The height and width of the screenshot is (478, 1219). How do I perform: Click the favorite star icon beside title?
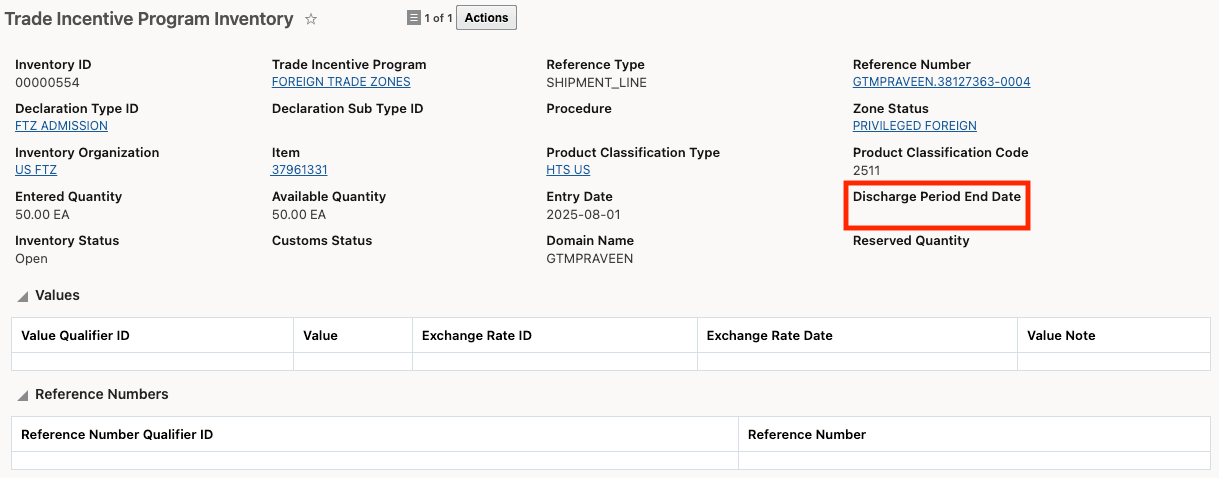pyautogui.click(x=311, y=19)
